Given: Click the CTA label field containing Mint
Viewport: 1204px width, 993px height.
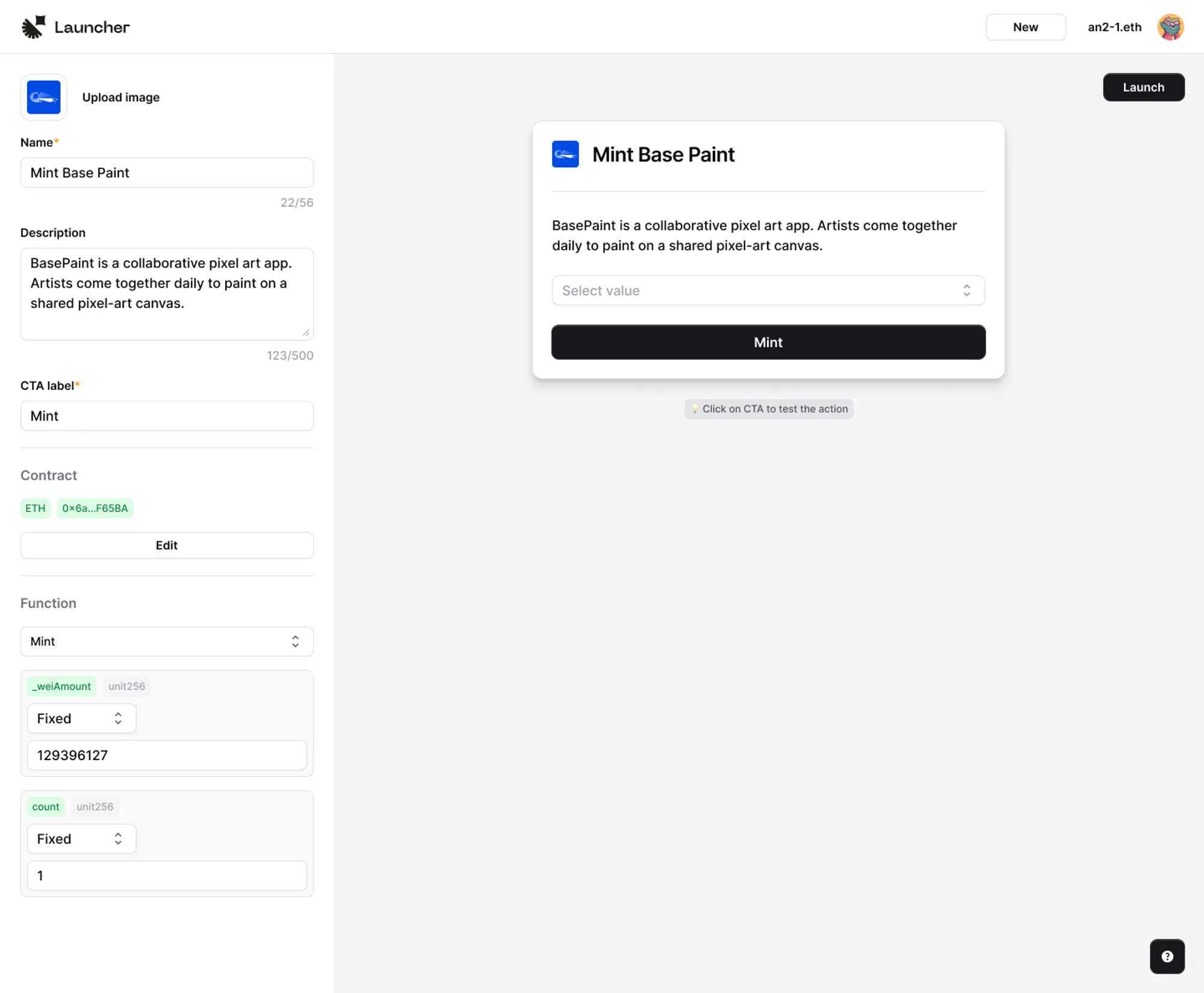Looking at the screenshot, I should (x=167, y=416).
